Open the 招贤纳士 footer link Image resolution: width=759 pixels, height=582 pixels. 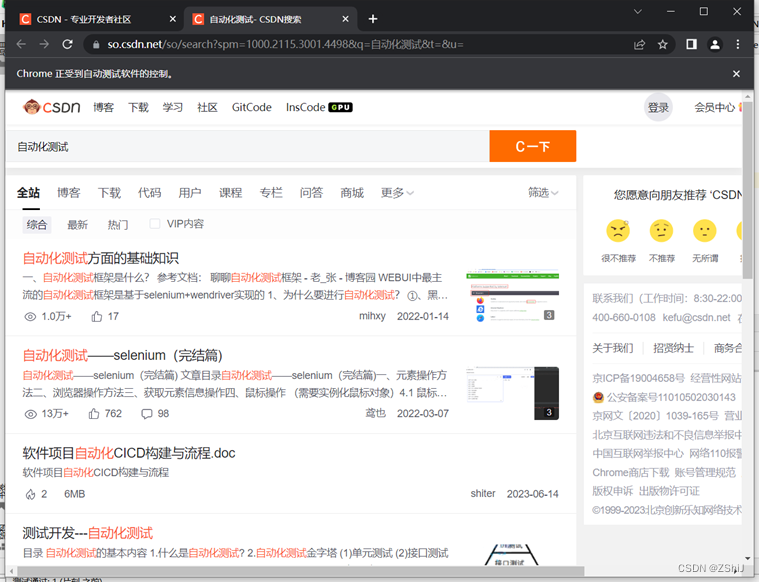[673, 348]
